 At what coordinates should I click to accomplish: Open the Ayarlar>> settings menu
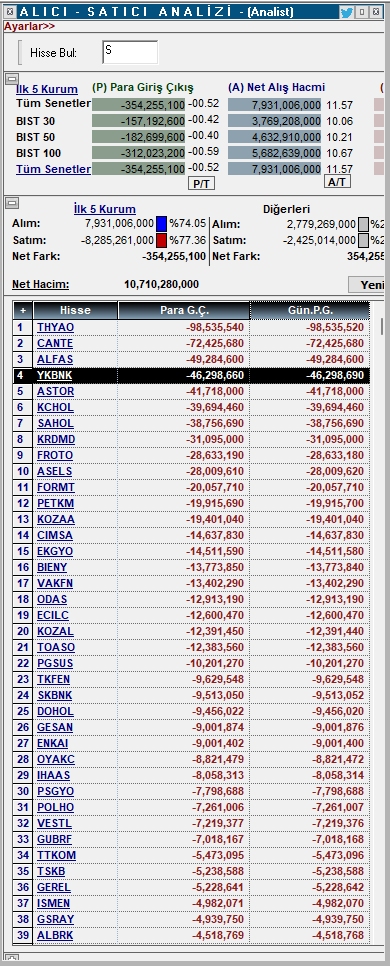click(29, 26)
